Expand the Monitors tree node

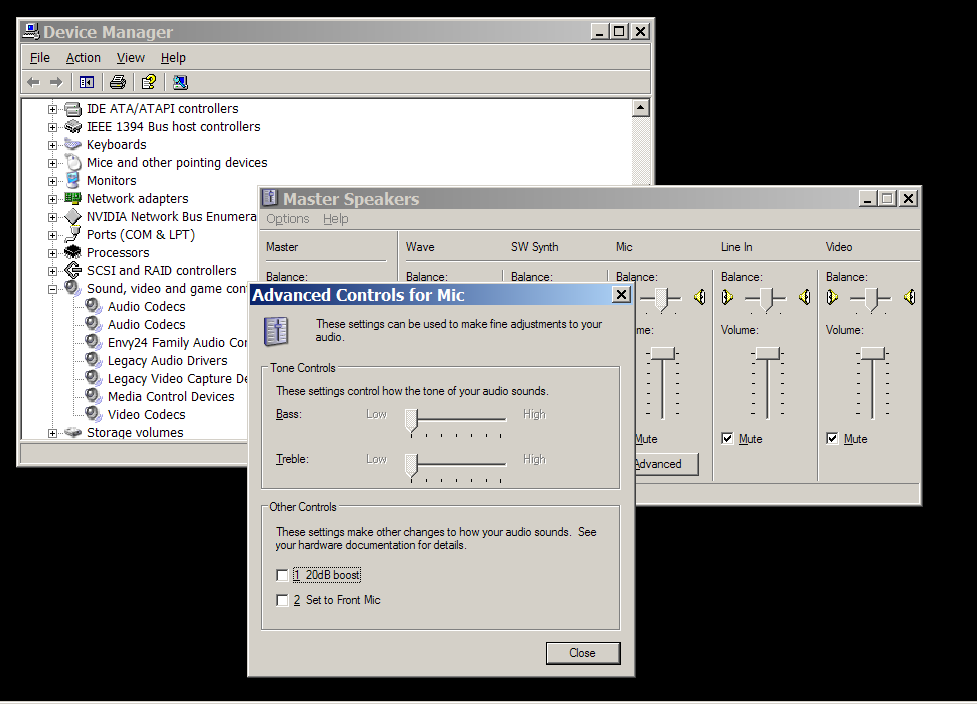pos(52,181)
